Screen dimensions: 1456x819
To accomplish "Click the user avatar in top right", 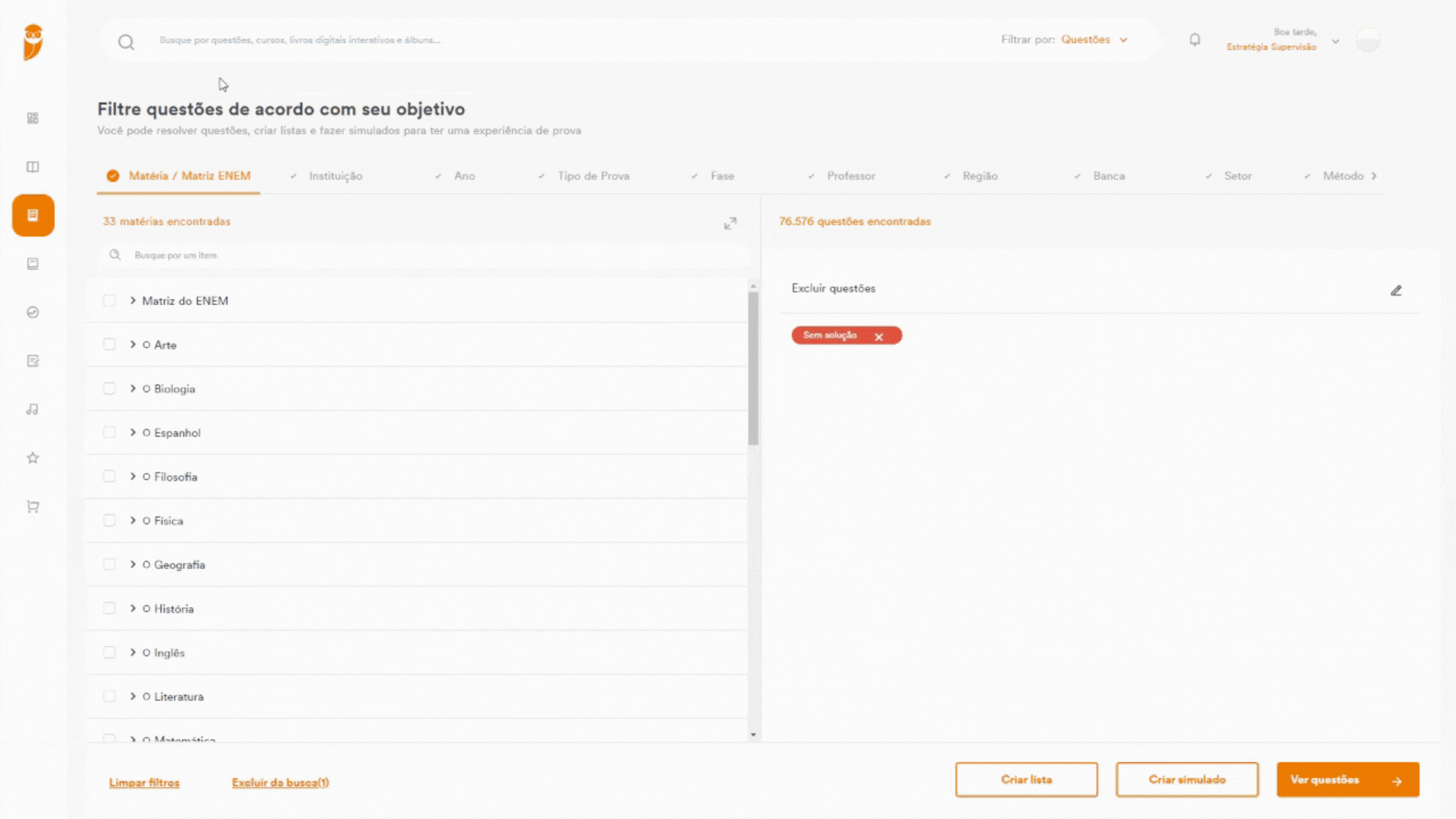I will pyautogui.click(x=1368, y=39).
